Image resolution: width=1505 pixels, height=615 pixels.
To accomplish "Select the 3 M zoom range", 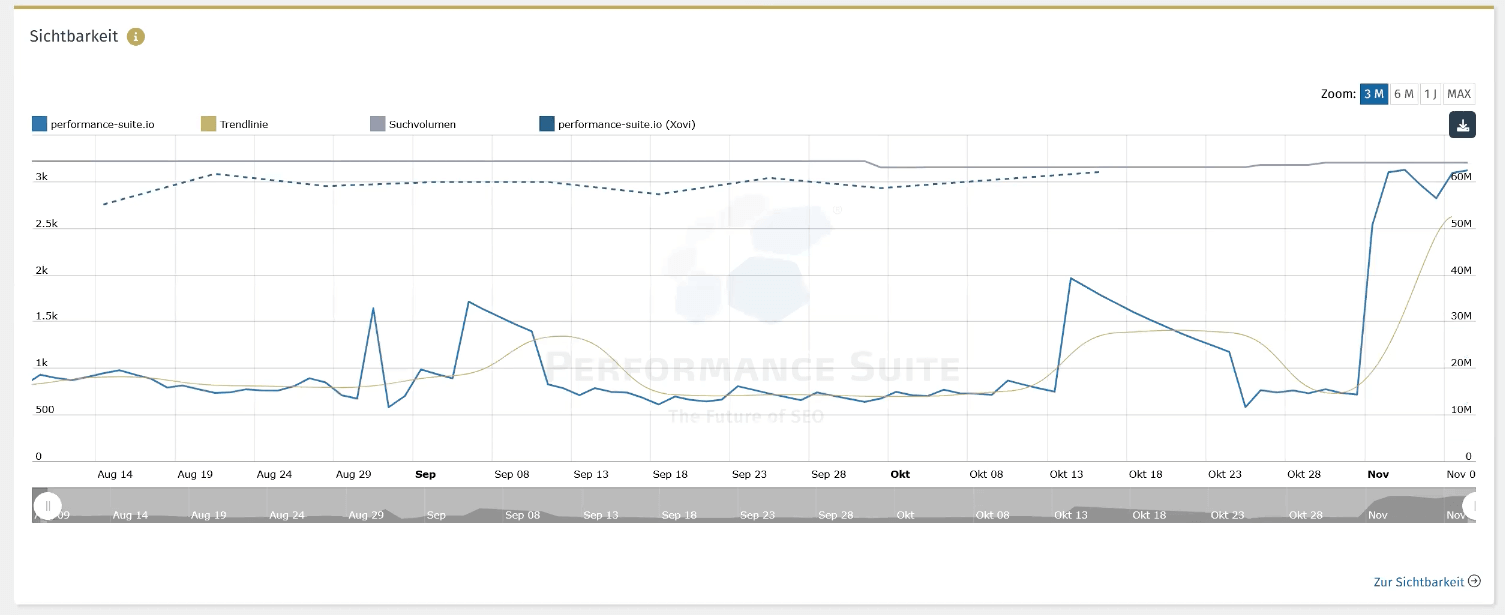I will point(1373,94).
